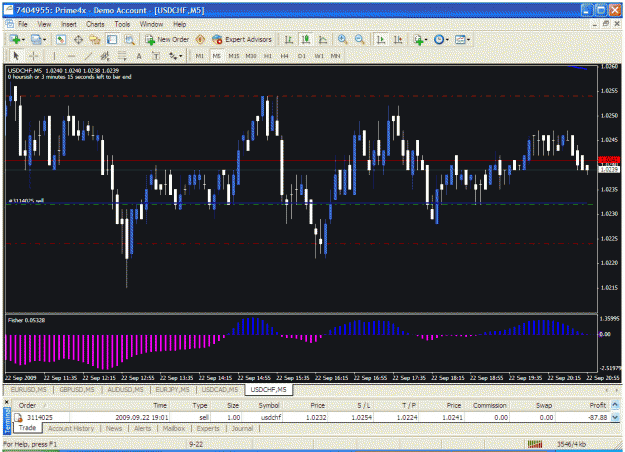The image size is (625, 452).
Task: Open the Mailbox terminal tab
Action: point(174,428)
